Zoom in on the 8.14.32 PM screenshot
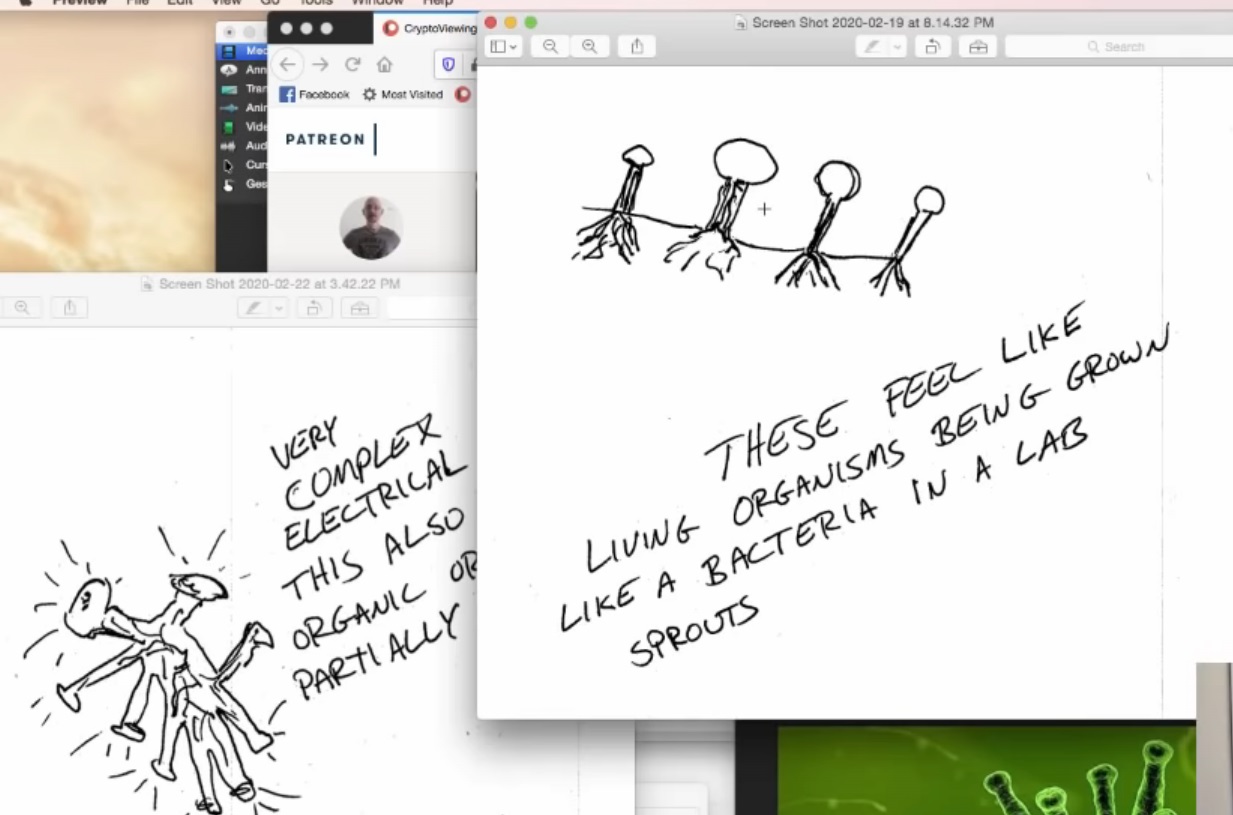 [589, 47]
